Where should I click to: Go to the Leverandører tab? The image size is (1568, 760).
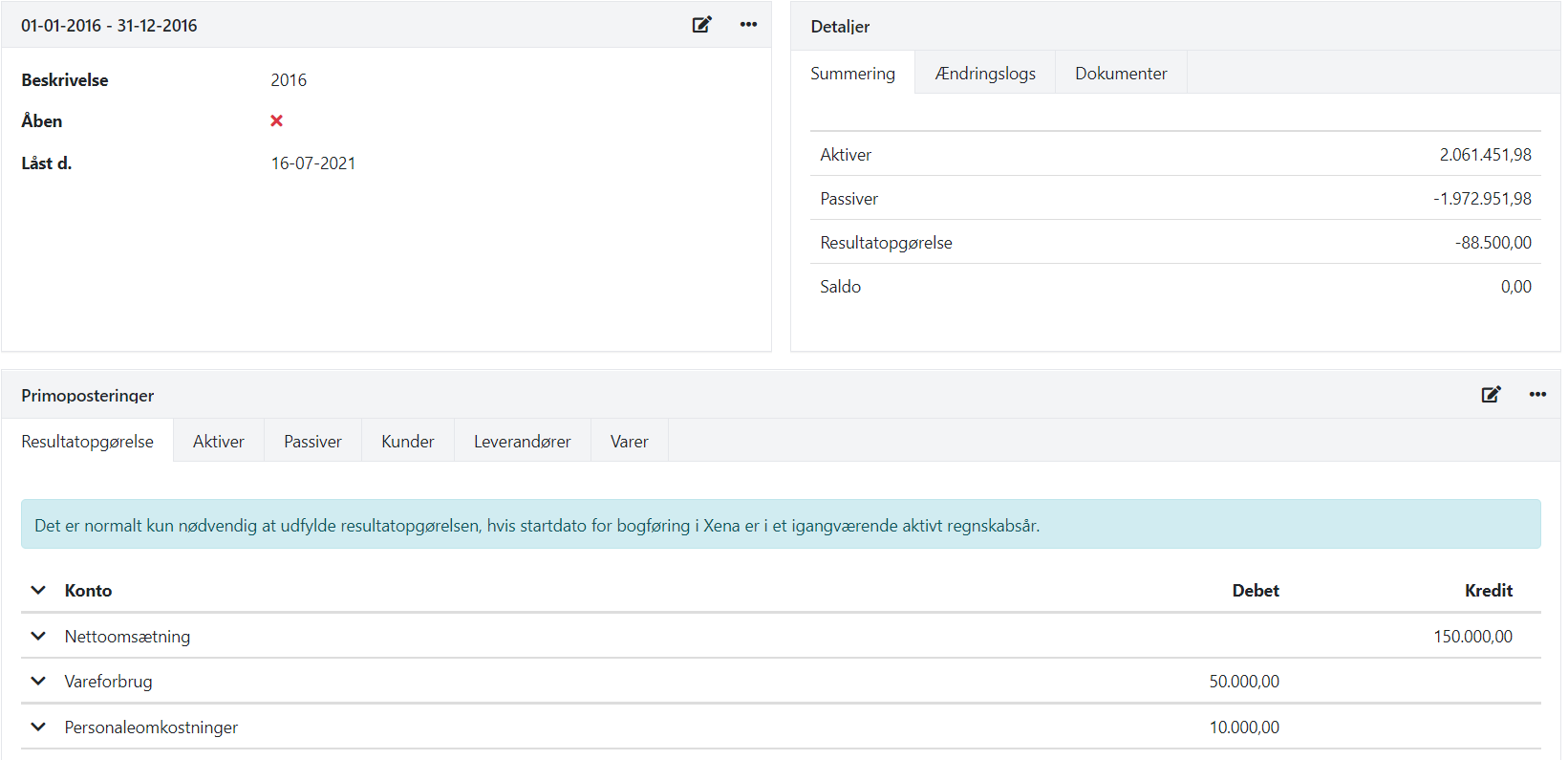click(523, 442)
